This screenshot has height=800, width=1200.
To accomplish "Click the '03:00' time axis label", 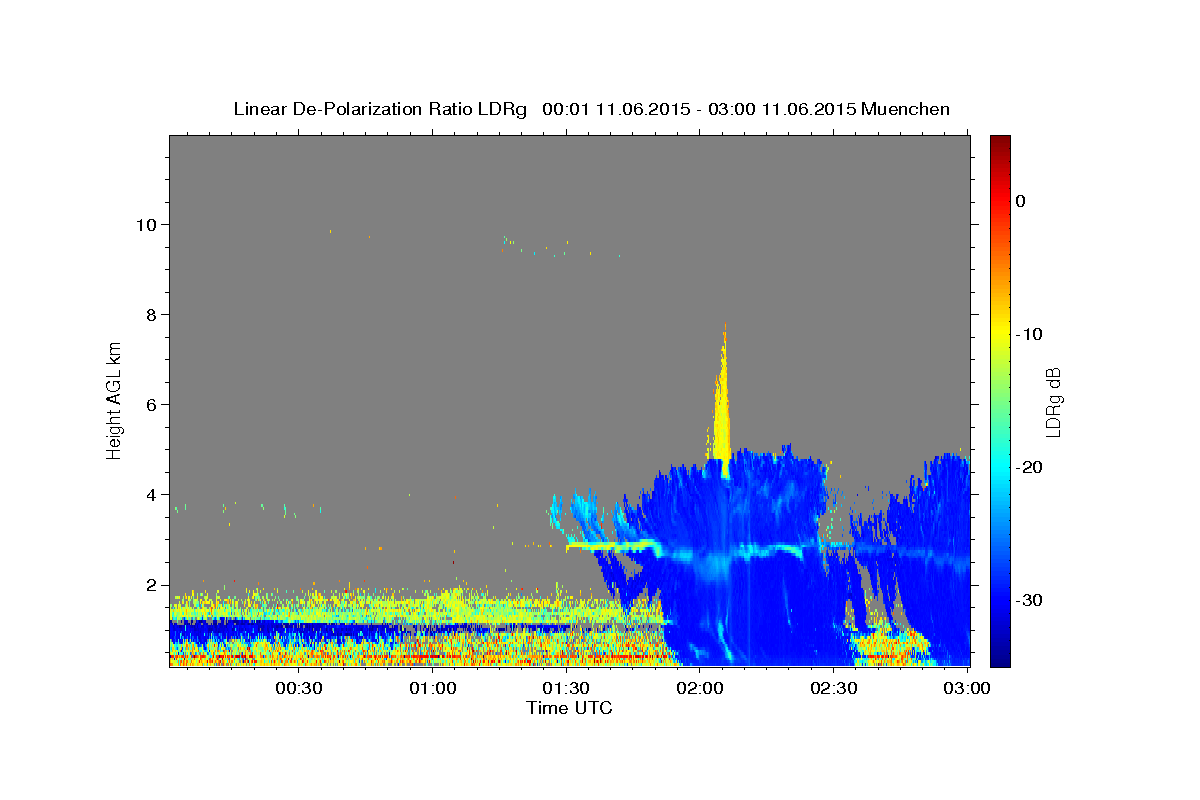I will [967, 689].
